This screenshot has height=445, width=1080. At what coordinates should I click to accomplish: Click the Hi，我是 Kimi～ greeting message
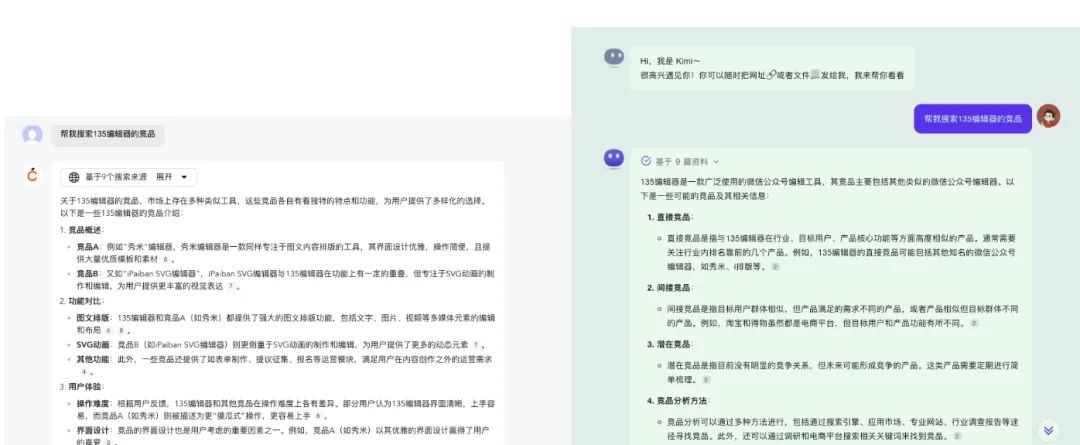pos(772,68)
